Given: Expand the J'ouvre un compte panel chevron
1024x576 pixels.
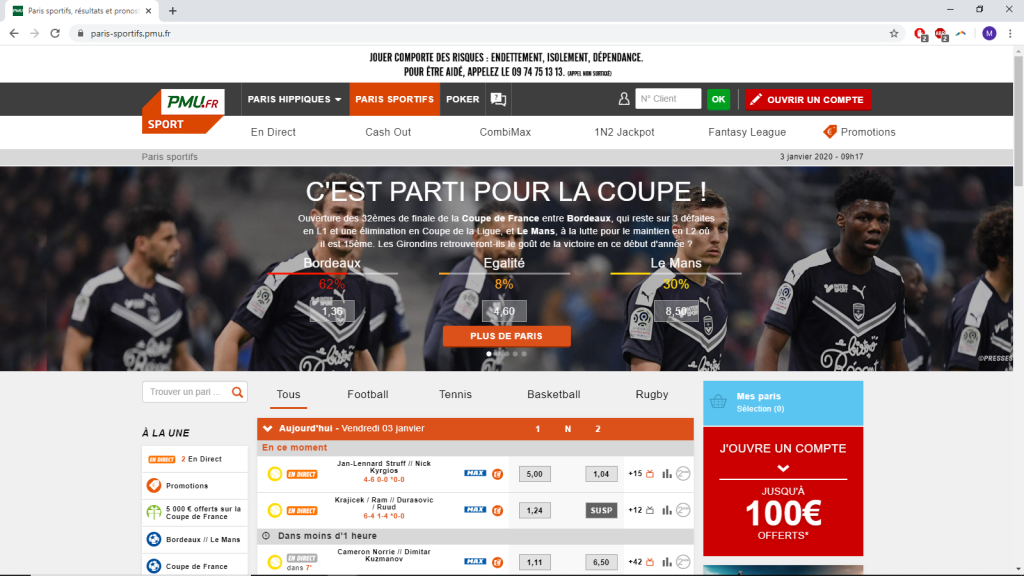Looking at the screenshot, I should click(x=783, y=468).
